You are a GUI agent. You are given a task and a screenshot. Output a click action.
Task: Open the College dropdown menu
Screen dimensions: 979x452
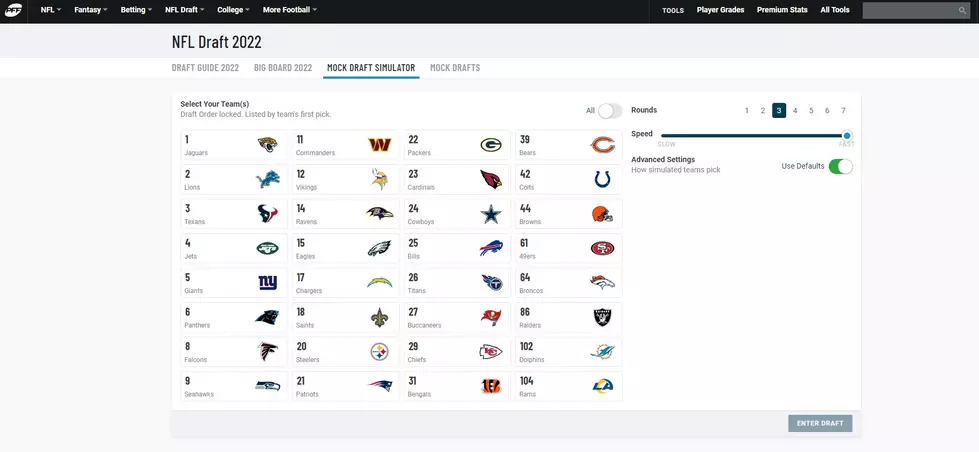[233, 10]
